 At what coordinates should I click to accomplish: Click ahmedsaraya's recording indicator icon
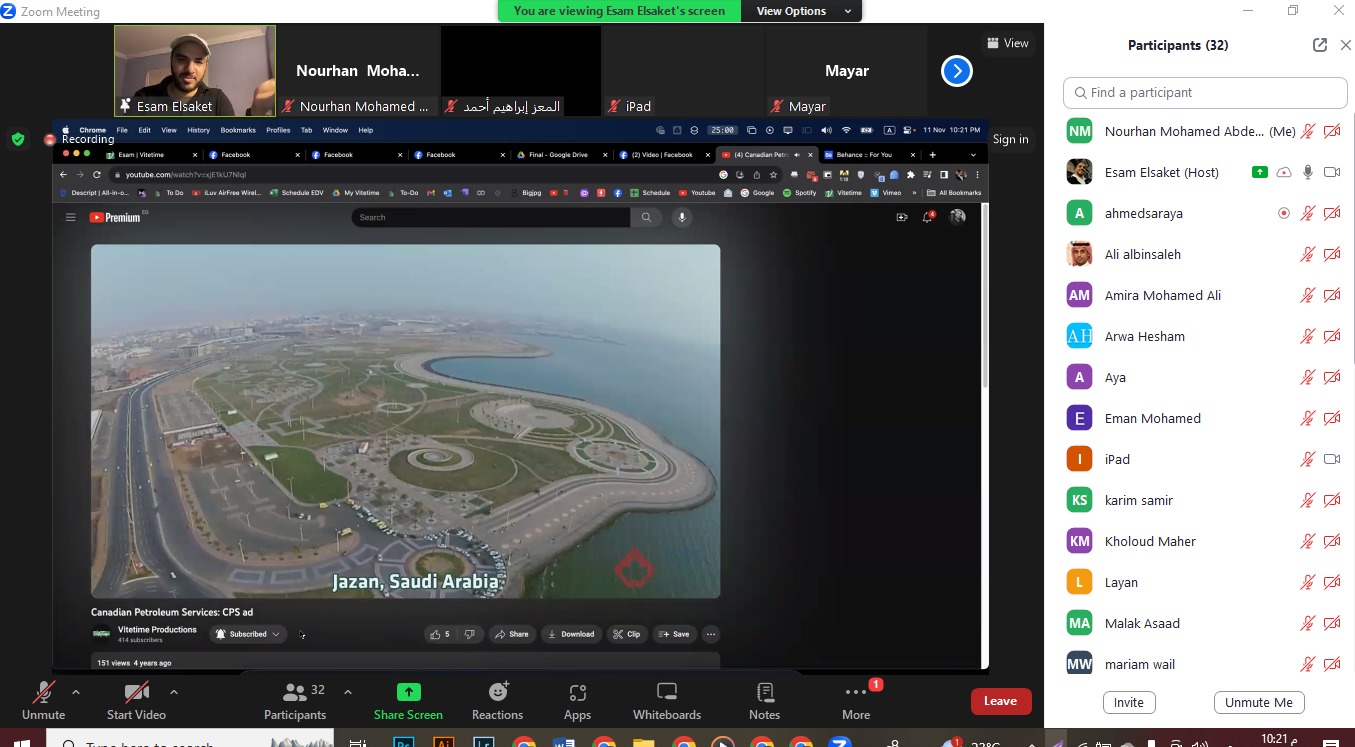1284,213
